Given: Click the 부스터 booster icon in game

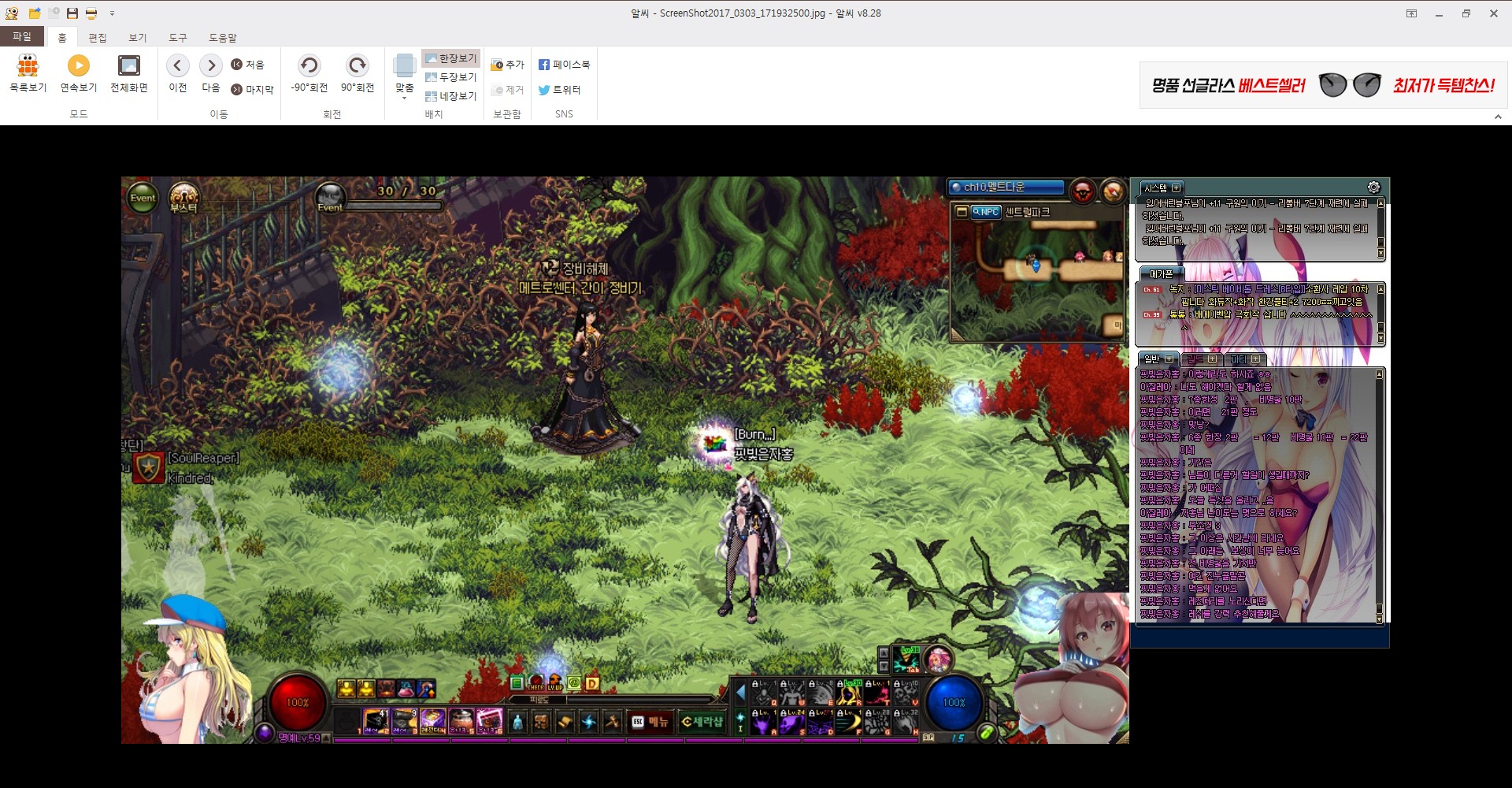Looking at the screenshot, I should pos(183,198).
